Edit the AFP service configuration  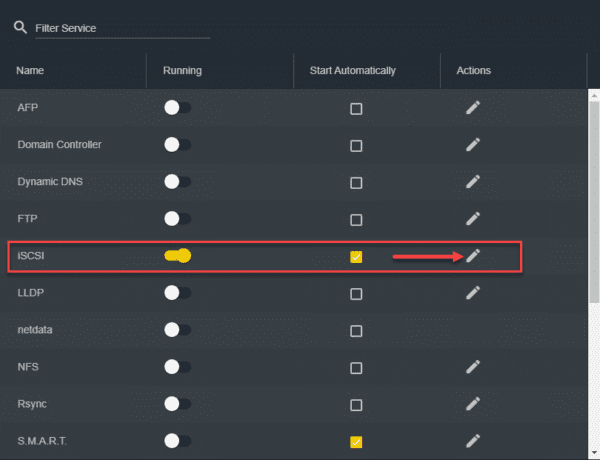[x=473, y=108]
